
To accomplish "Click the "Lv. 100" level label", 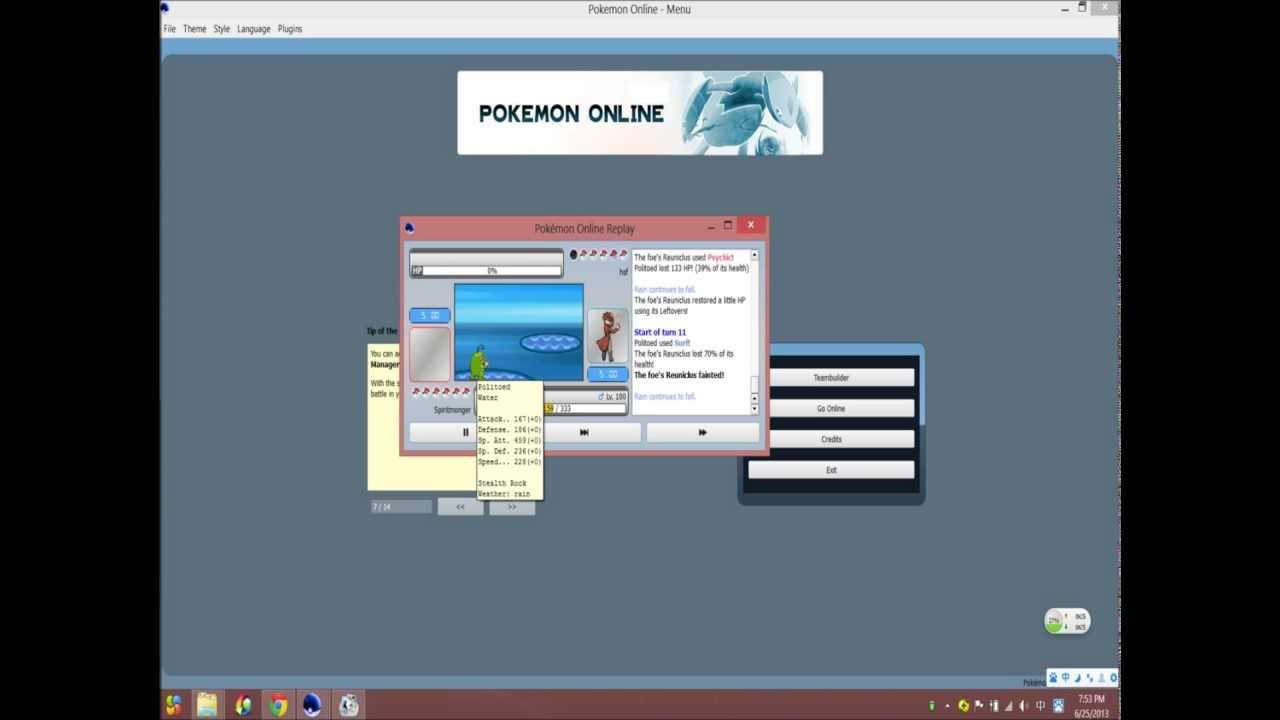I will click(616, 397).
